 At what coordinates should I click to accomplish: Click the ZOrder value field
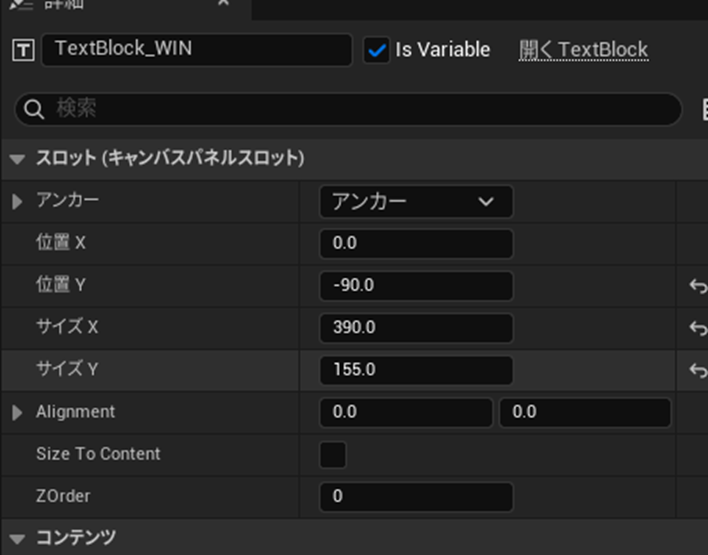[415, 496]
